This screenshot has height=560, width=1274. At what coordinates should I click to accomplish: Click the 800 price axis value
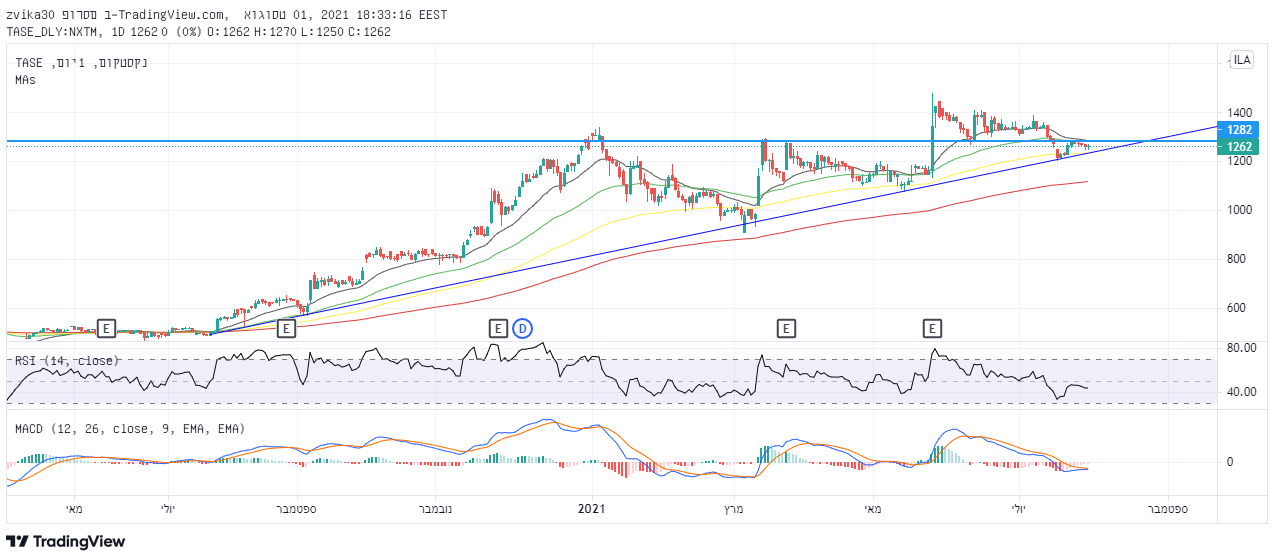pyautogui.click(x=1239, y=259)
